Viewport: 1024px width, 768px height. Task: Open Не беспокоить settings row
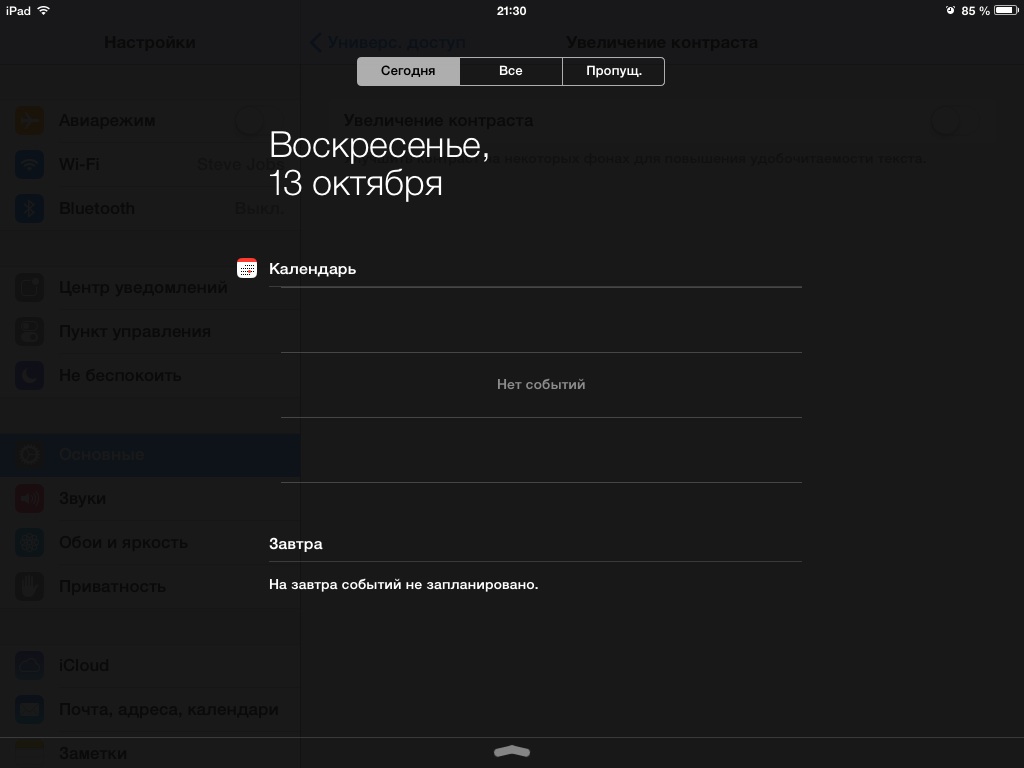click(150, 376)
